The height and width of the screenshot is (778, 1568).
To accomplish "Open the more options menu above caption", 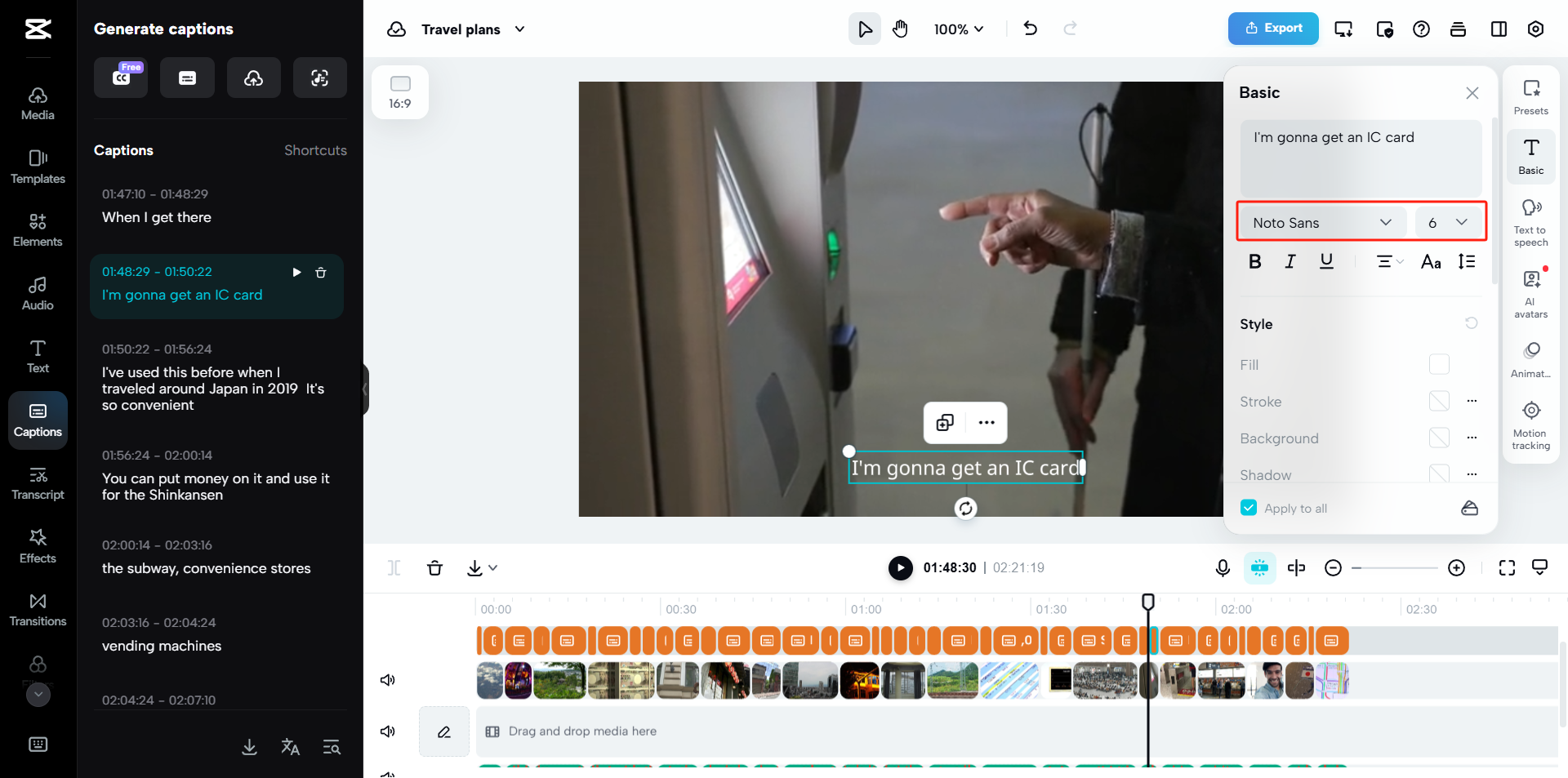I will click(x=987, y=422).
